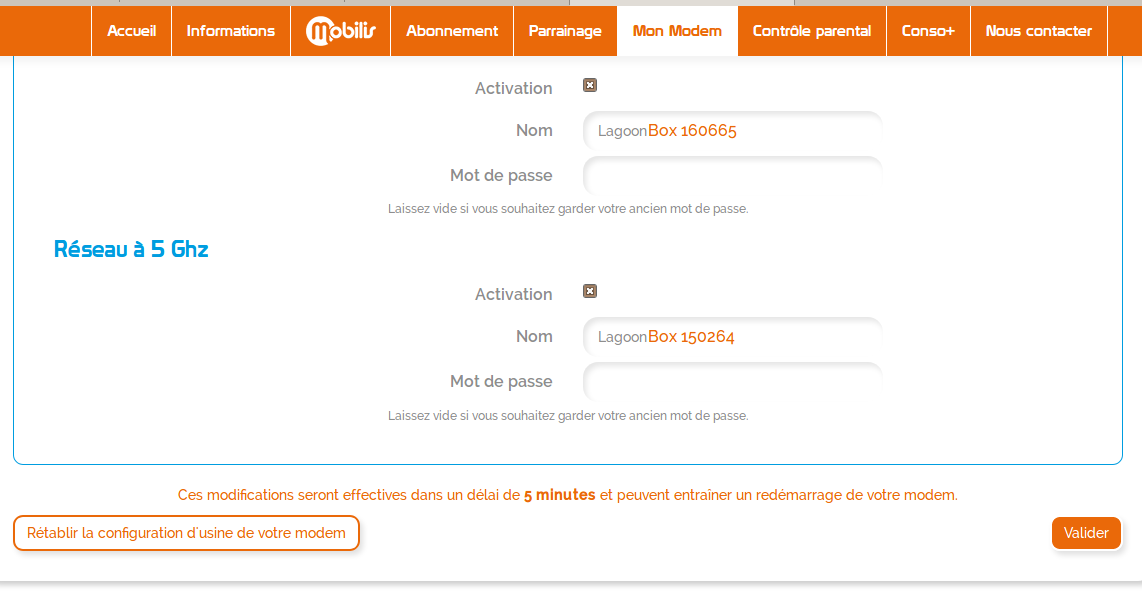Image resolution: width=1142 pixels, height=591 pixels.
Task: Click the Activation label under Réseau à 5 Ghz
Action: tap(513, 294)
